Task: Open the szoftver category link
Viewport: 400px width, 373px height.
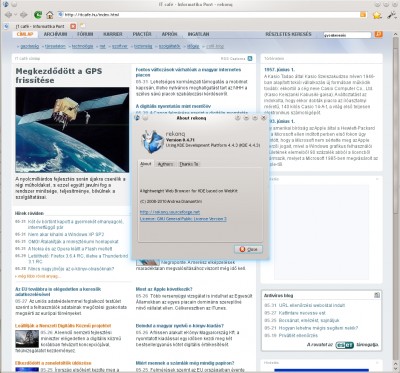Action: (120, 46)
